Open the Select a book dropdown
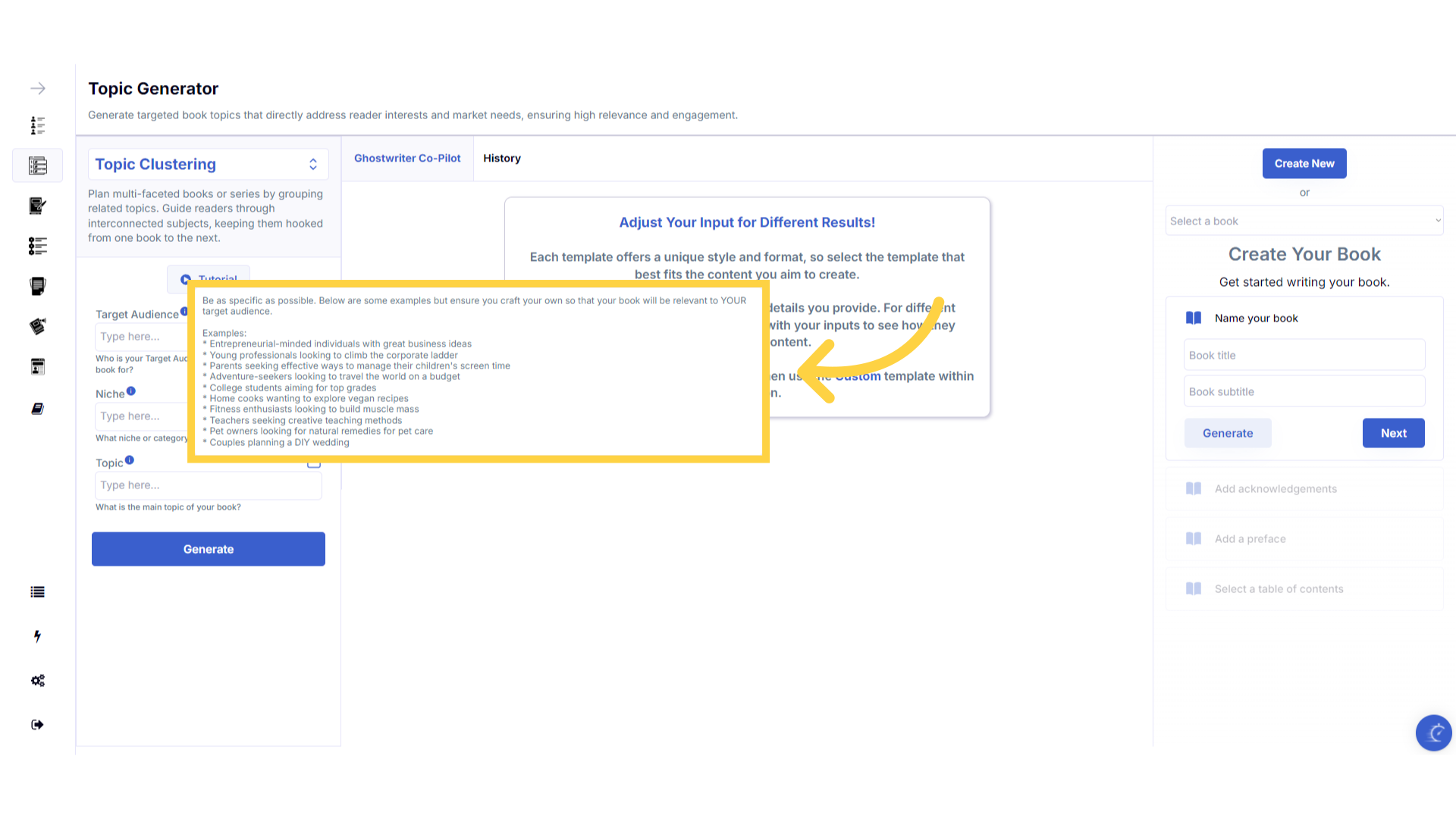The image size is (1456, 819). coord(1304,221)
